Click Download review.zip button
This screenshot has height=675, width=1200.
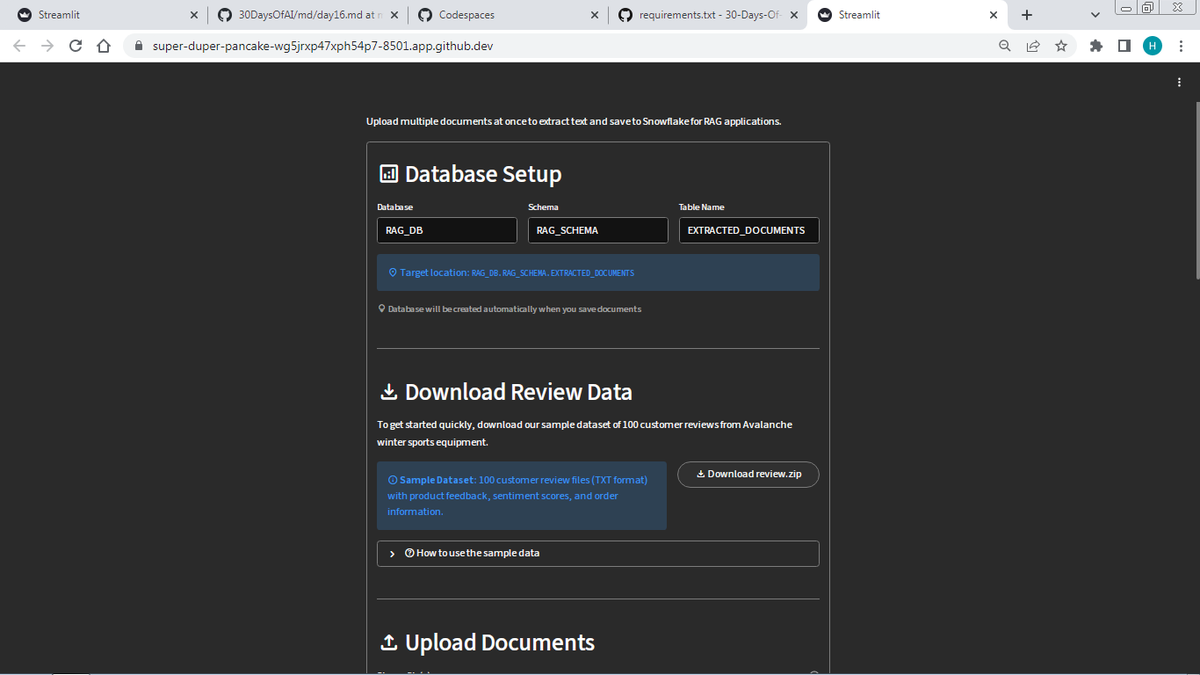(748, 474)
